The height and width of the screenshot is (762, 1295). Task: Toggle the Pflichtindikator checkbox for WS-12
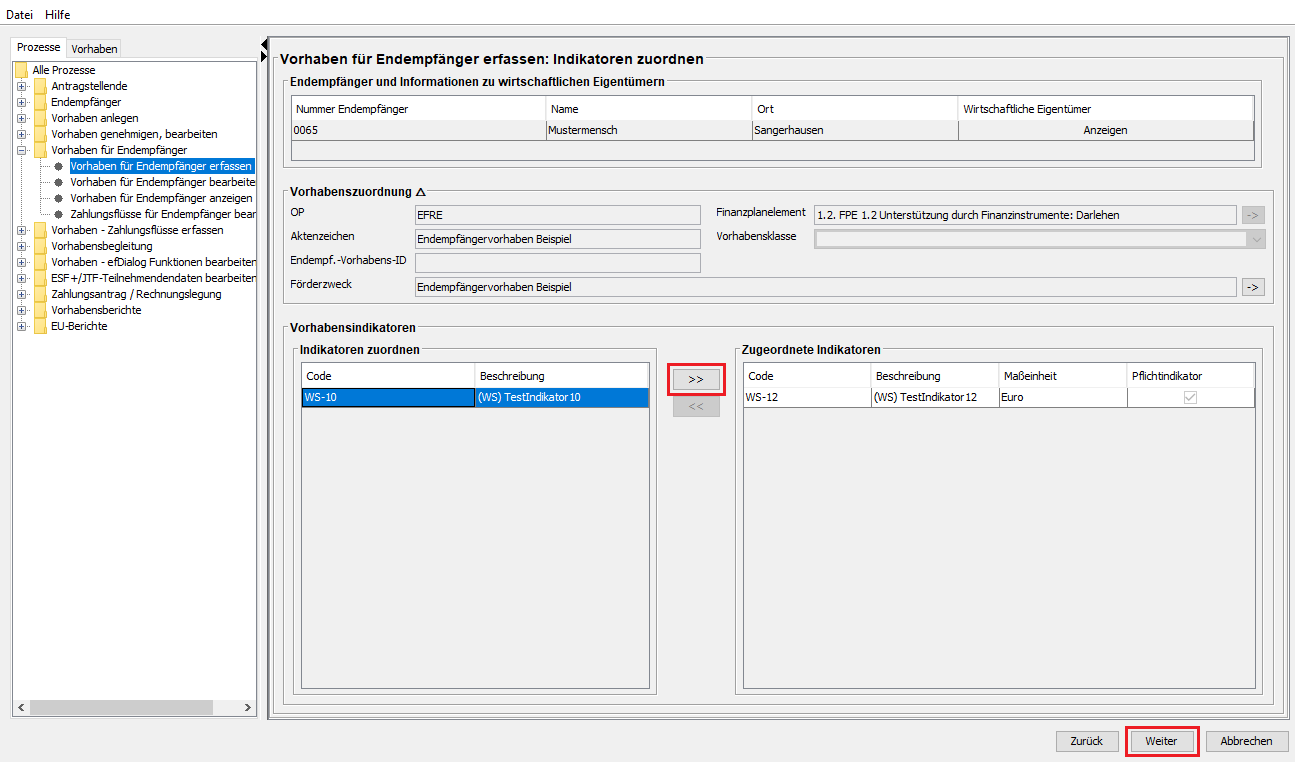pos(1190,397)
